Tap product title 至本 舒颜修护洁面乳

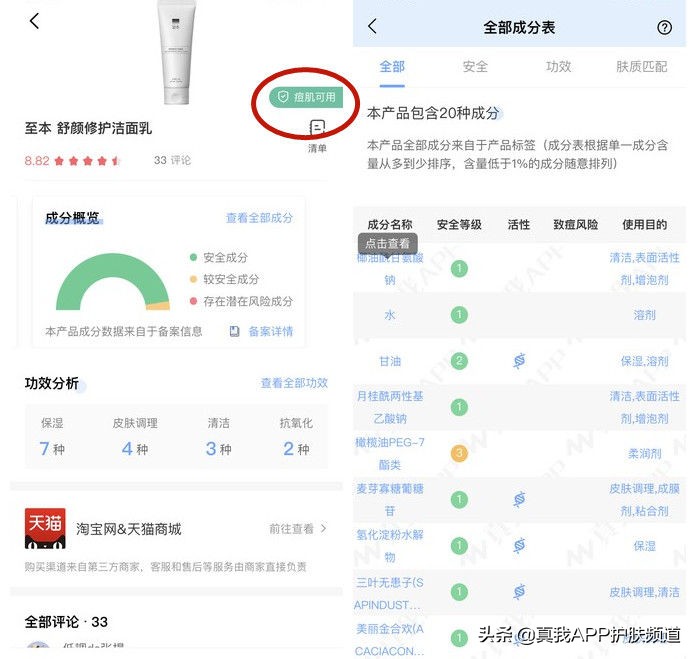point(88,128)
